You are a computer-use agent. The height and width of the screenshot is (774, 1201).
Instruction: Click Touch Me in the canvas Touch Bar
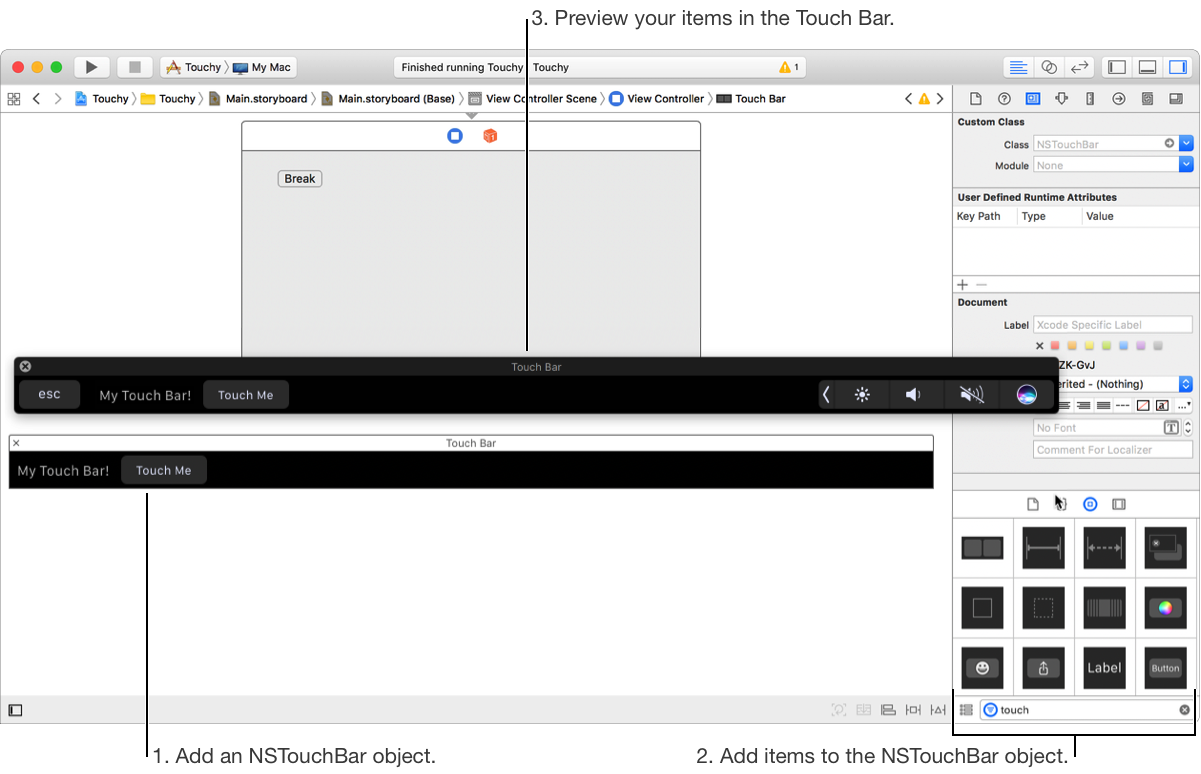point(164,470)
